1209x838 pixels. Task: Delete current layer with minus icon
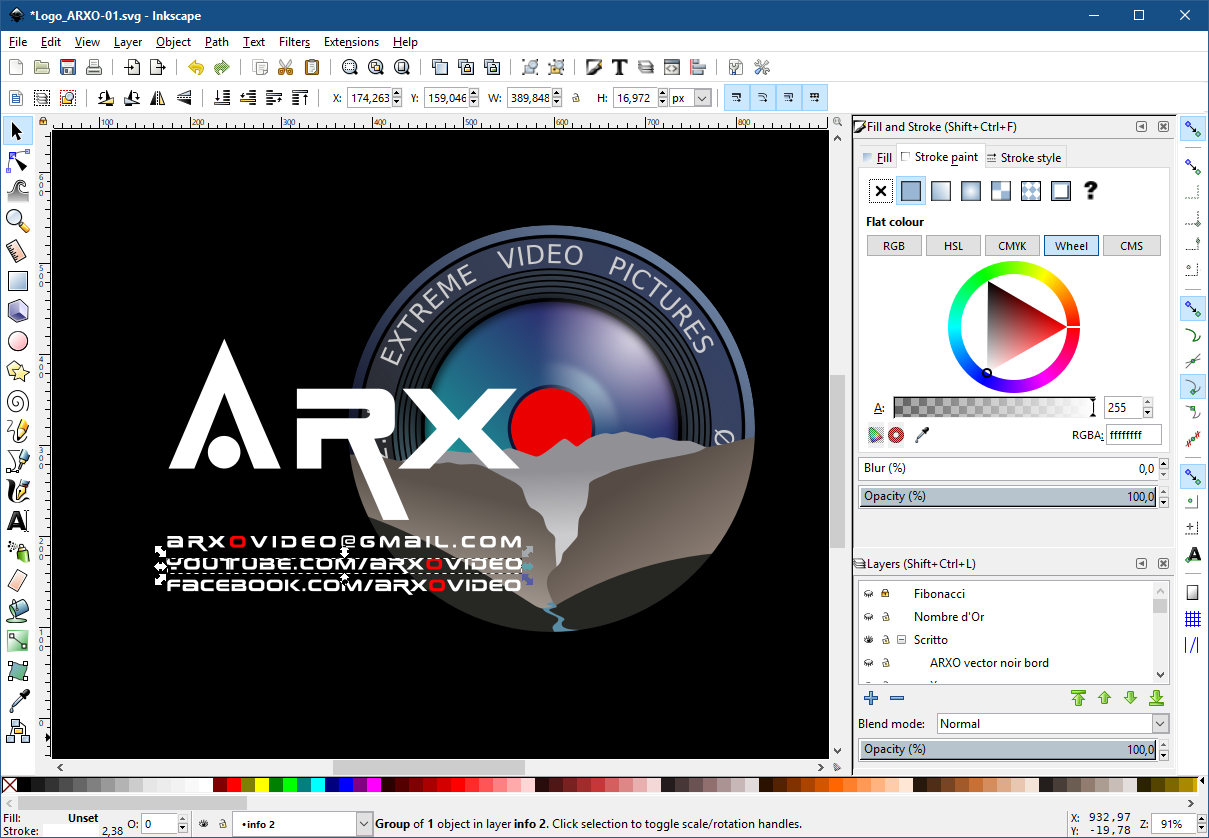[897, 698]
